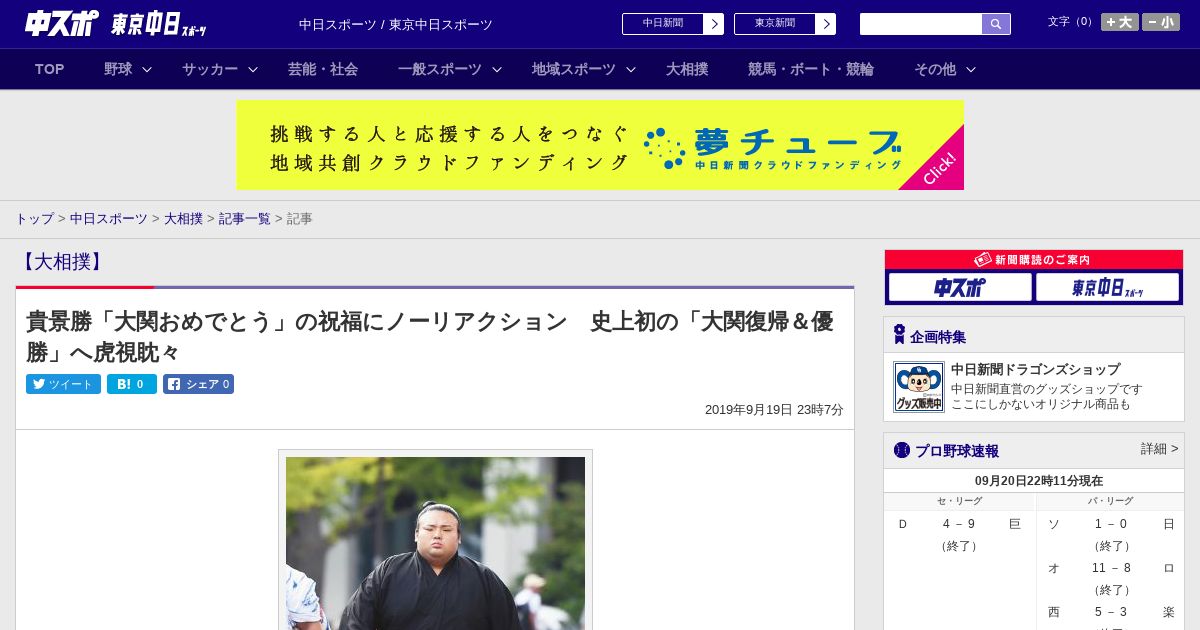Go to 記事一覧 breadcrumb link
The image size is (1200, 630).
coord(245,218)
